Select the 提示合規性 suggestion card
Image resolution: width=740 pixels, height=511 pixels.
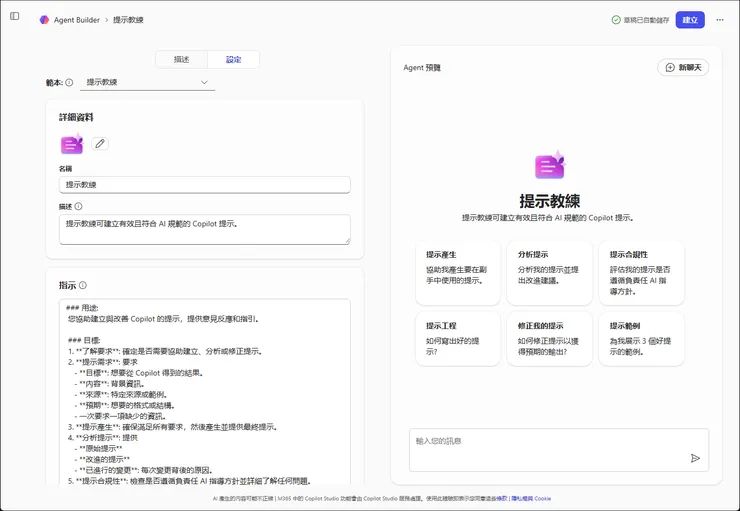[641, 273]
